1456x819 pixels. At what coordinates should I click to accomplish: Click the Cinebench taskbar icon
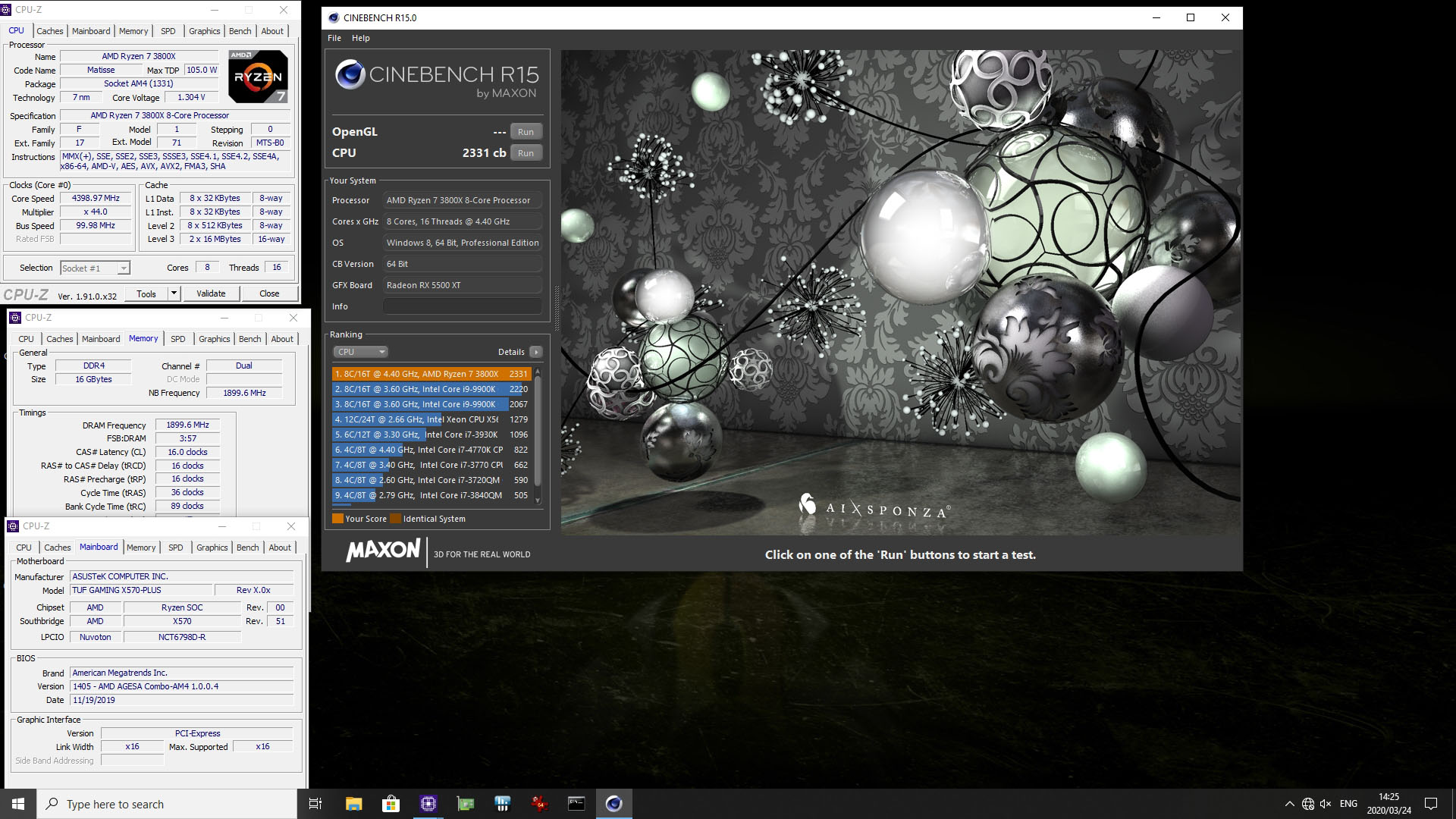(613, 804)
